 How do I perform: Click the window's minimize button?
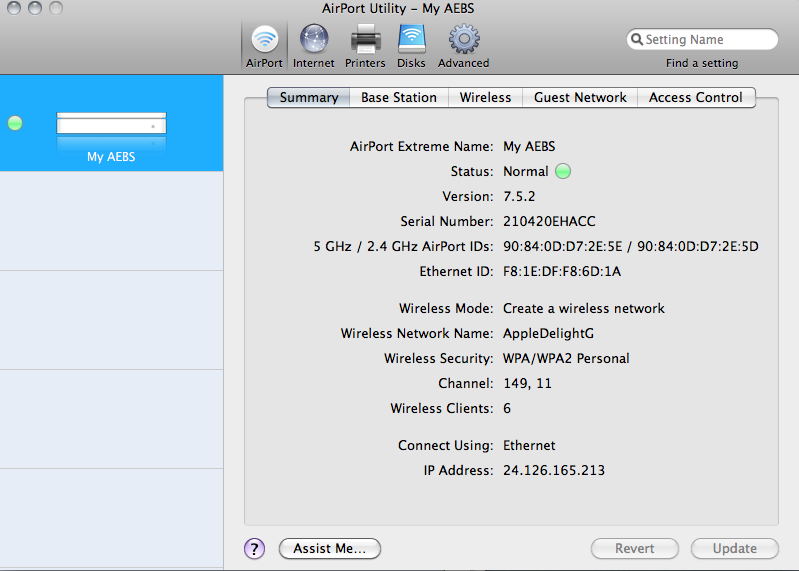[x=35, y=7]
